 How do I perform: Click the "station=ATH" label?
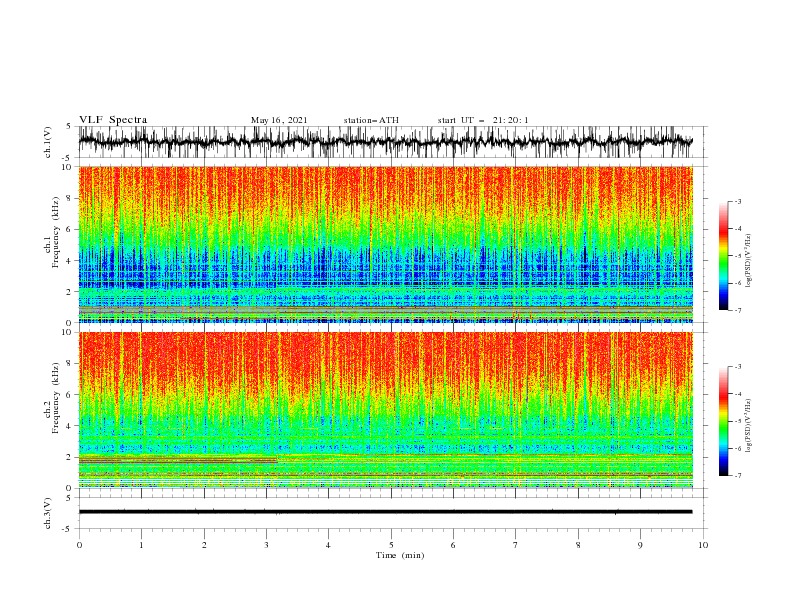(x=371, y=120)
